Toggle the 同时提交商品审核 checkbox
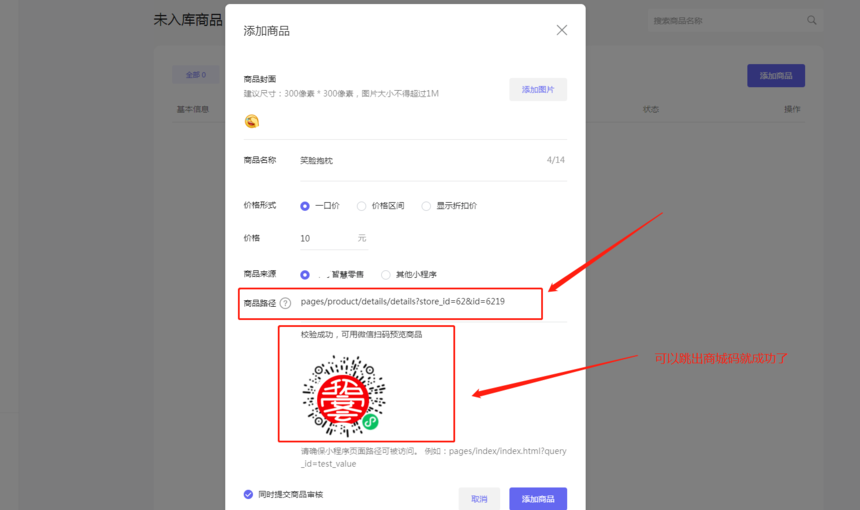The width and height of the screenshot is (860, 510). [248, 494]
